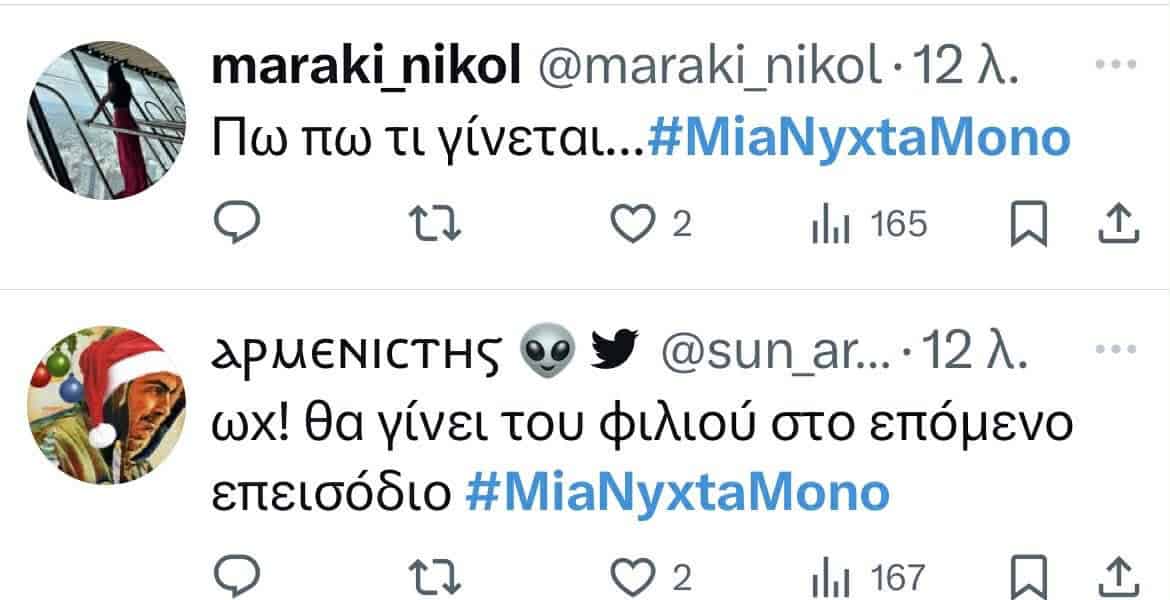The image size is (1170, 600).
Task: Share maraki_nikol's tweet
Action: click(1118, 224)
